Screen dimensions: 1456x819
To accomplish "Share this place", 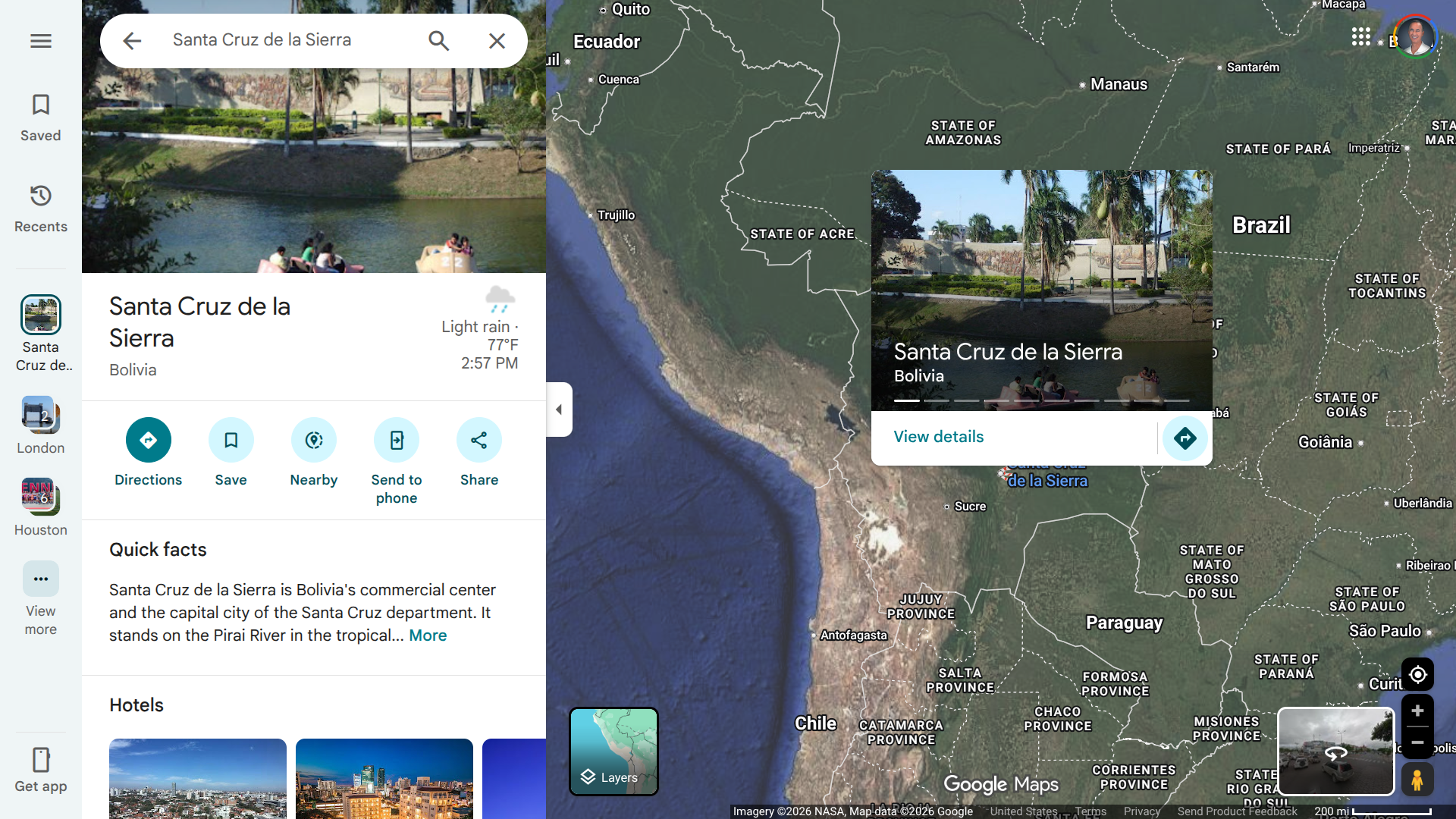I will point(479,440).
